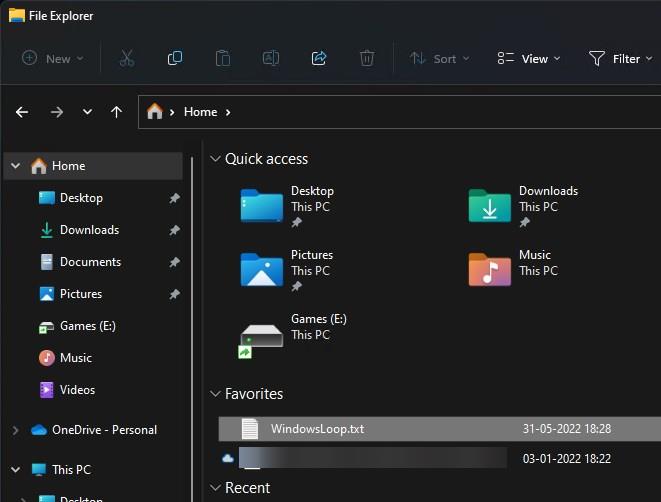
Task: Open the Filter menu
Action: [616, 58]
